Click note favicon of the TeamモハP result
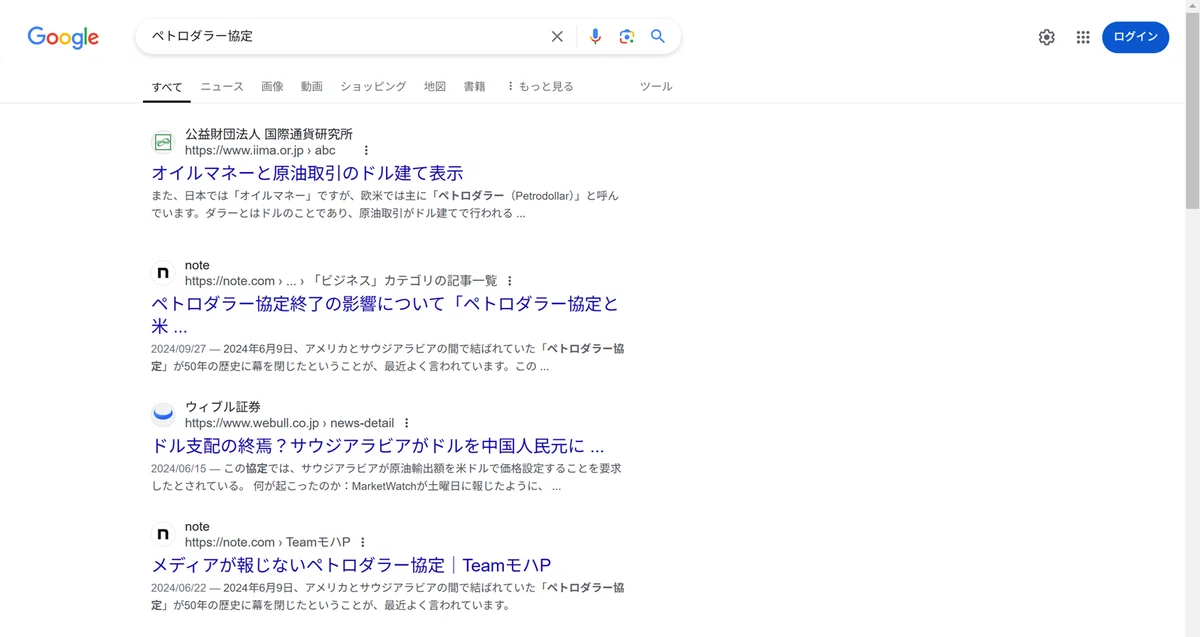1200x637 pixels. tap(163, 534)
